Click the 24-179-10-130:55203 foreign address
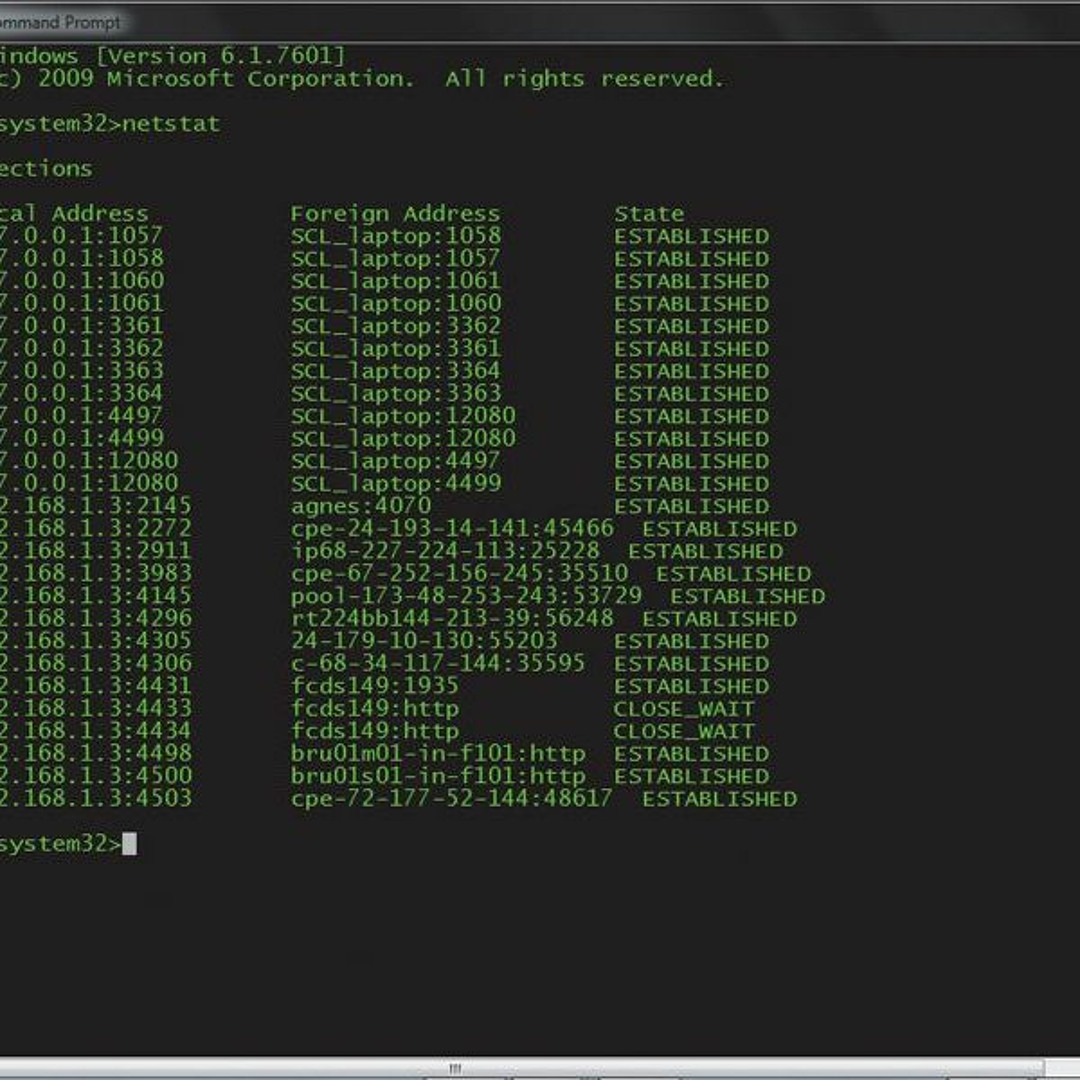The image size is (1080, 1080). click(x=424, y=641)
